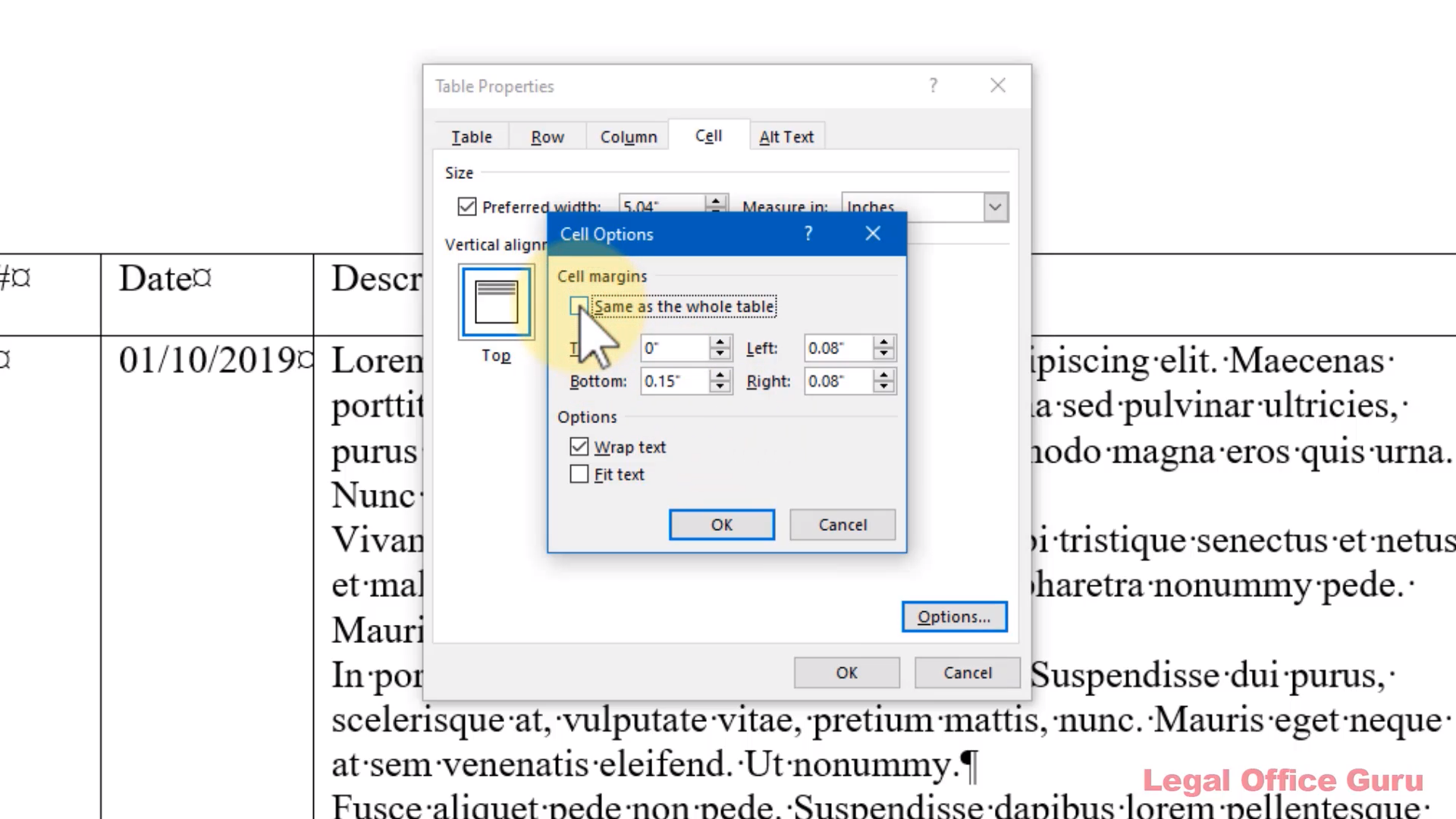Open the Measure in dropdown

(994, 206)
